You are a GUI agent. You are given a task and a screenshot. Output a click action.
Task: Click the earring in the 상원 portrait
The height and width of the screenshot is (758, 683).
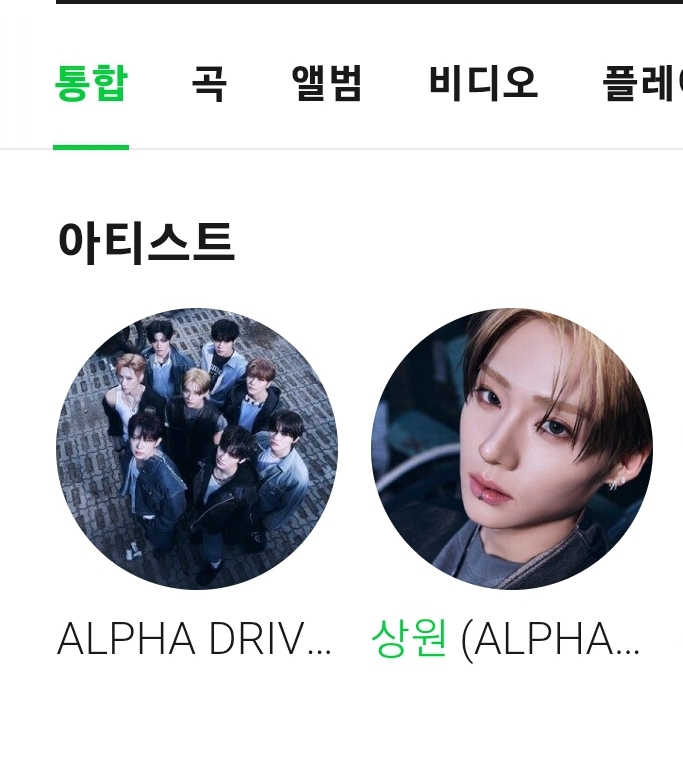[616, 483]
